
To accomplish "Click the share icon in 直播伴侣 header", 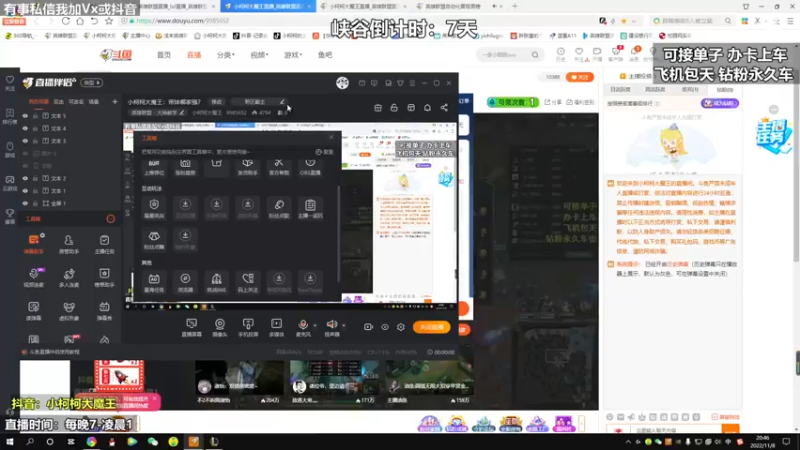I will tap(444, 108).
